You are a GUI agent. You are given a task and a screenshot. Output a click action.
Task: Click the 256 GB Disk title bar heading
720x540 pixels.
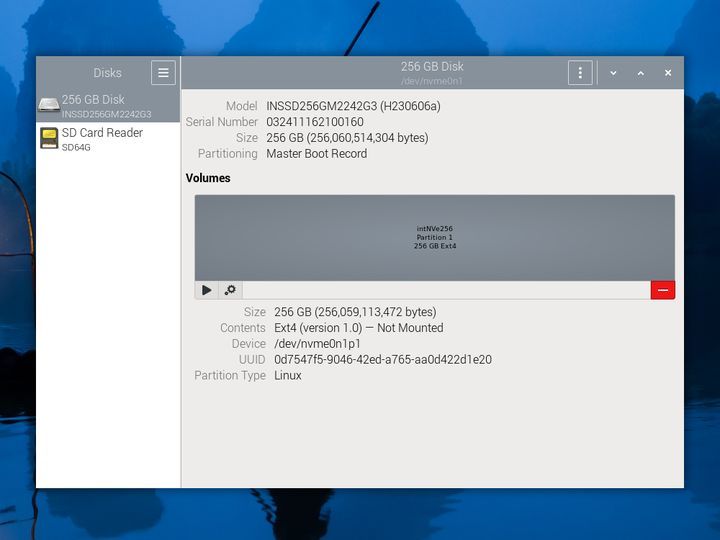click(x=432, y=67)
